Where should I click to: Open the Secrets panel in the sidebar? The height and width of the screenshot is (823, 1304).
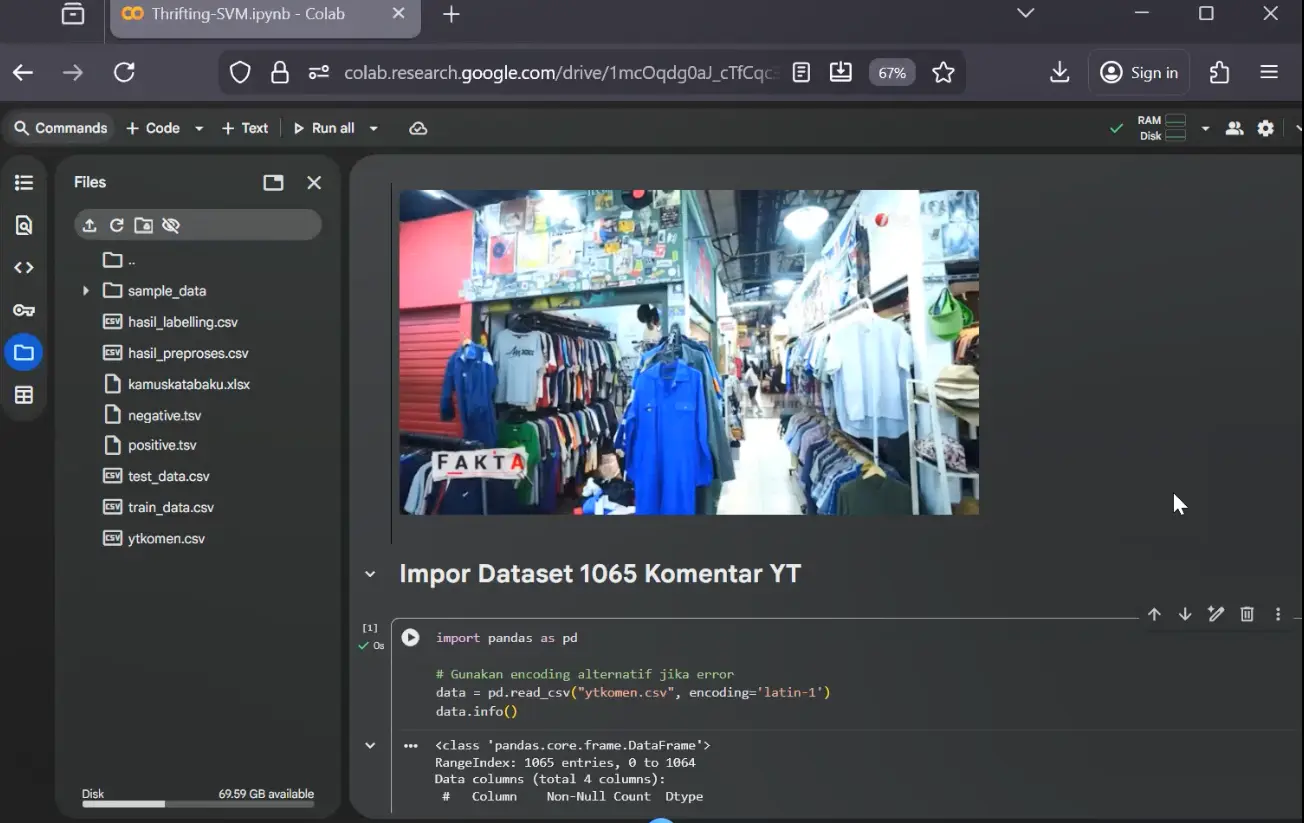click(24, 310)
